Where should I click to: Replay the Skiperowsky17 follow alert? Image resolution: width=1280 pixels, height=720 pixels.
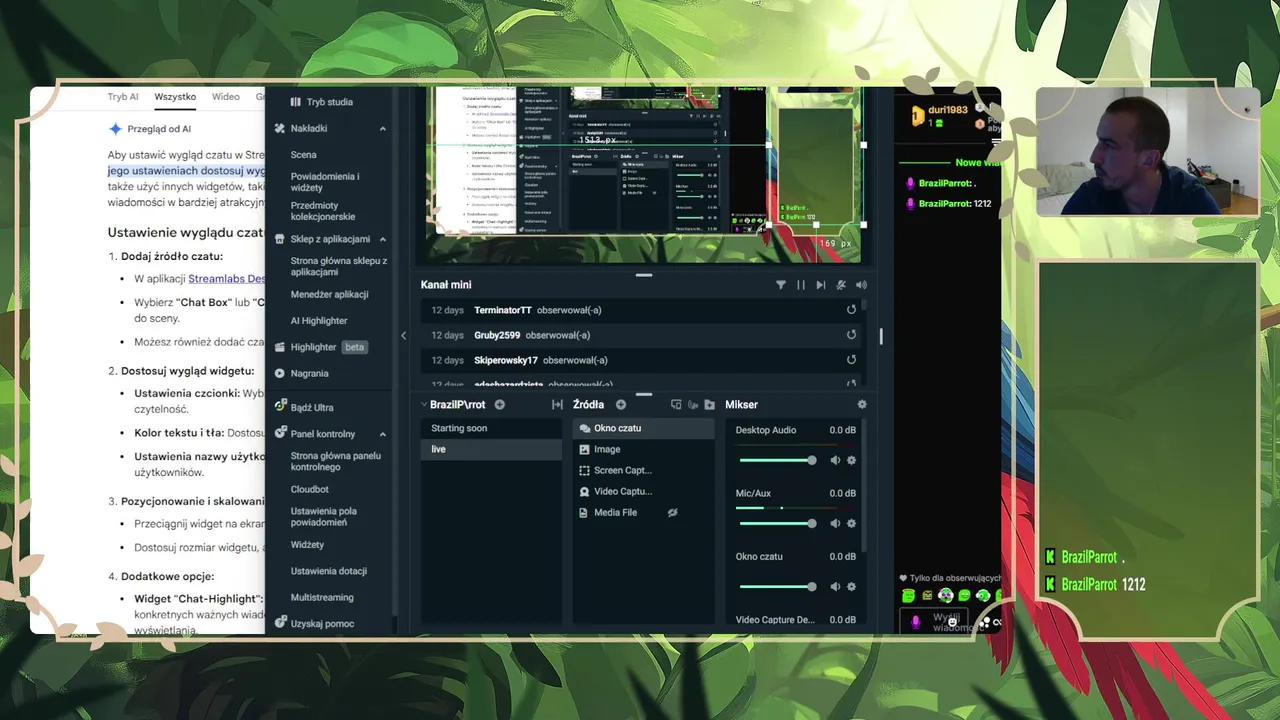pos(851,360)
